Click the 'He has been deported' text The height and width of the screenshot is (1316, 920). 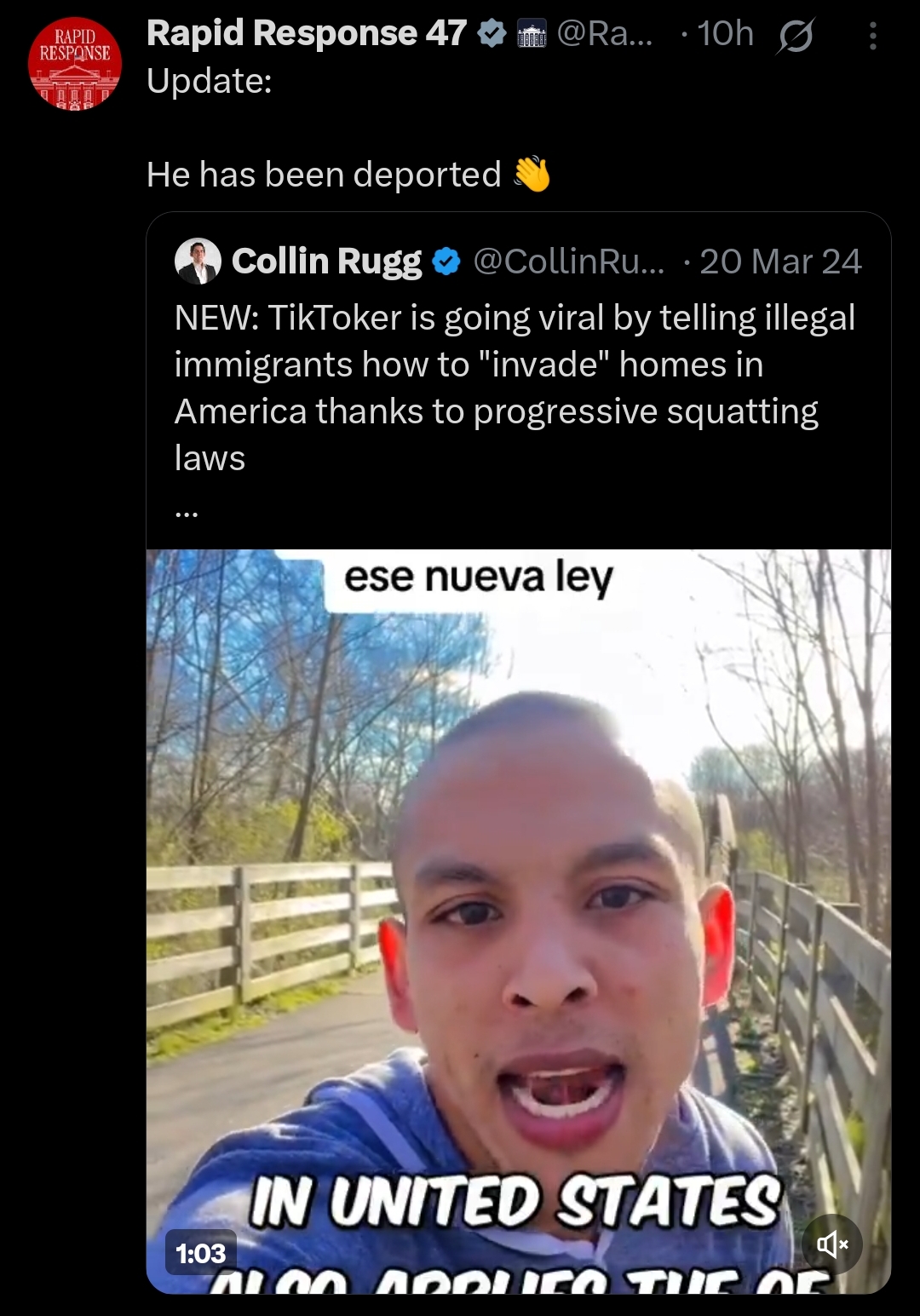pos(324,175)
